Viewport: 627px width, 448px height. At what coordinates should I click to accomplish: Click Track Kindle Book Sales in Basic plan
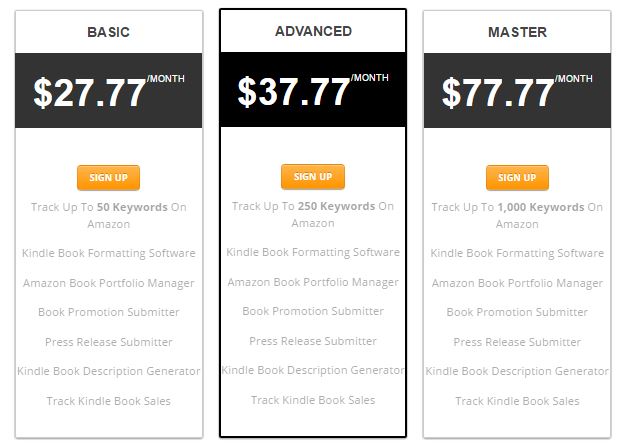(x=108, y=401)
